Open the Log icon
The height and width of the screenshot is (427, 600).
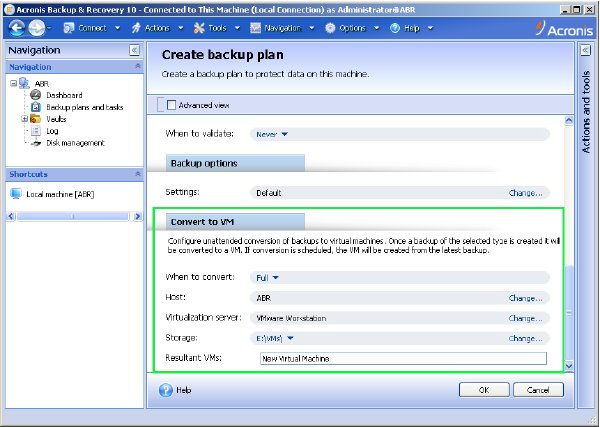click(x=36, y=131)
